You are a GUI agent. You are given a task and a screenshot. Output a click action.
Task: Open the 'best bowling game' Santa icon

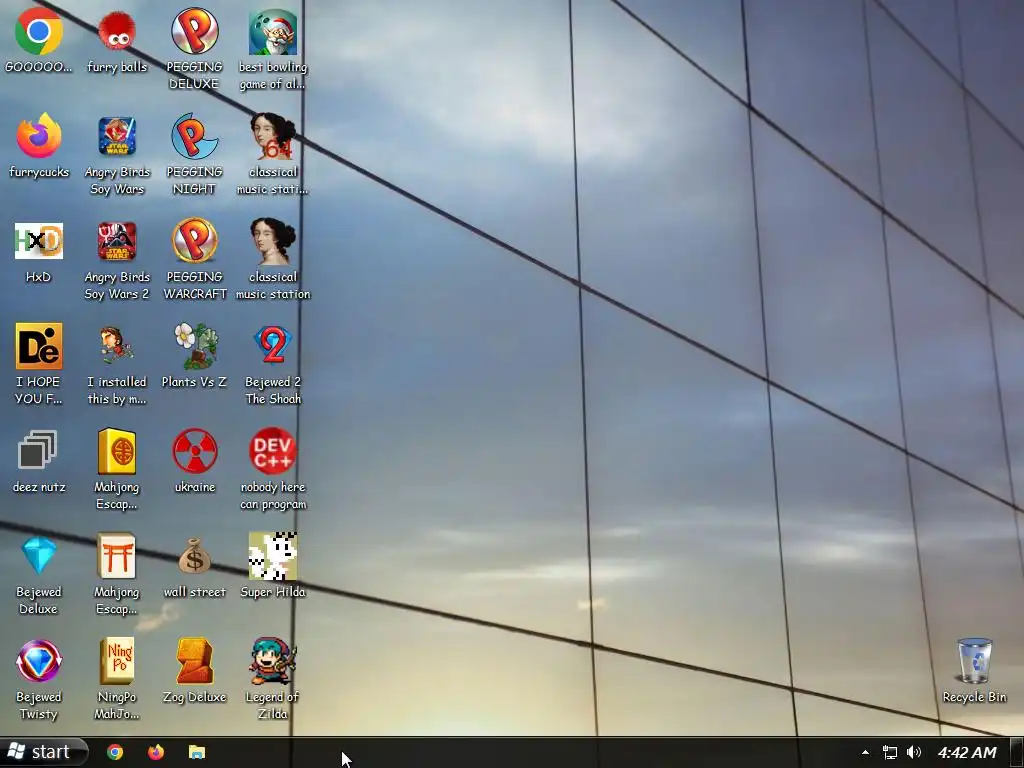coord(273,31)
